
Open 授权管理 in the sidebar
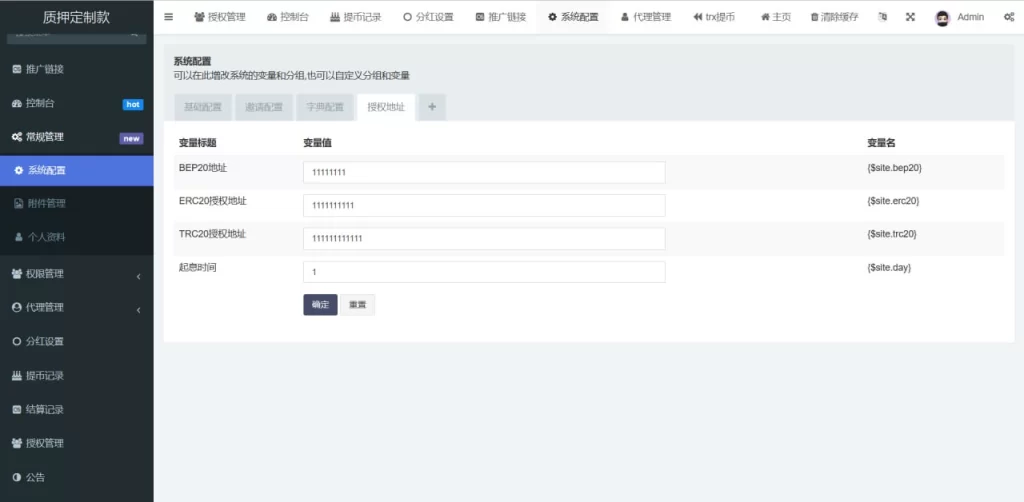[x=76, y=443]
